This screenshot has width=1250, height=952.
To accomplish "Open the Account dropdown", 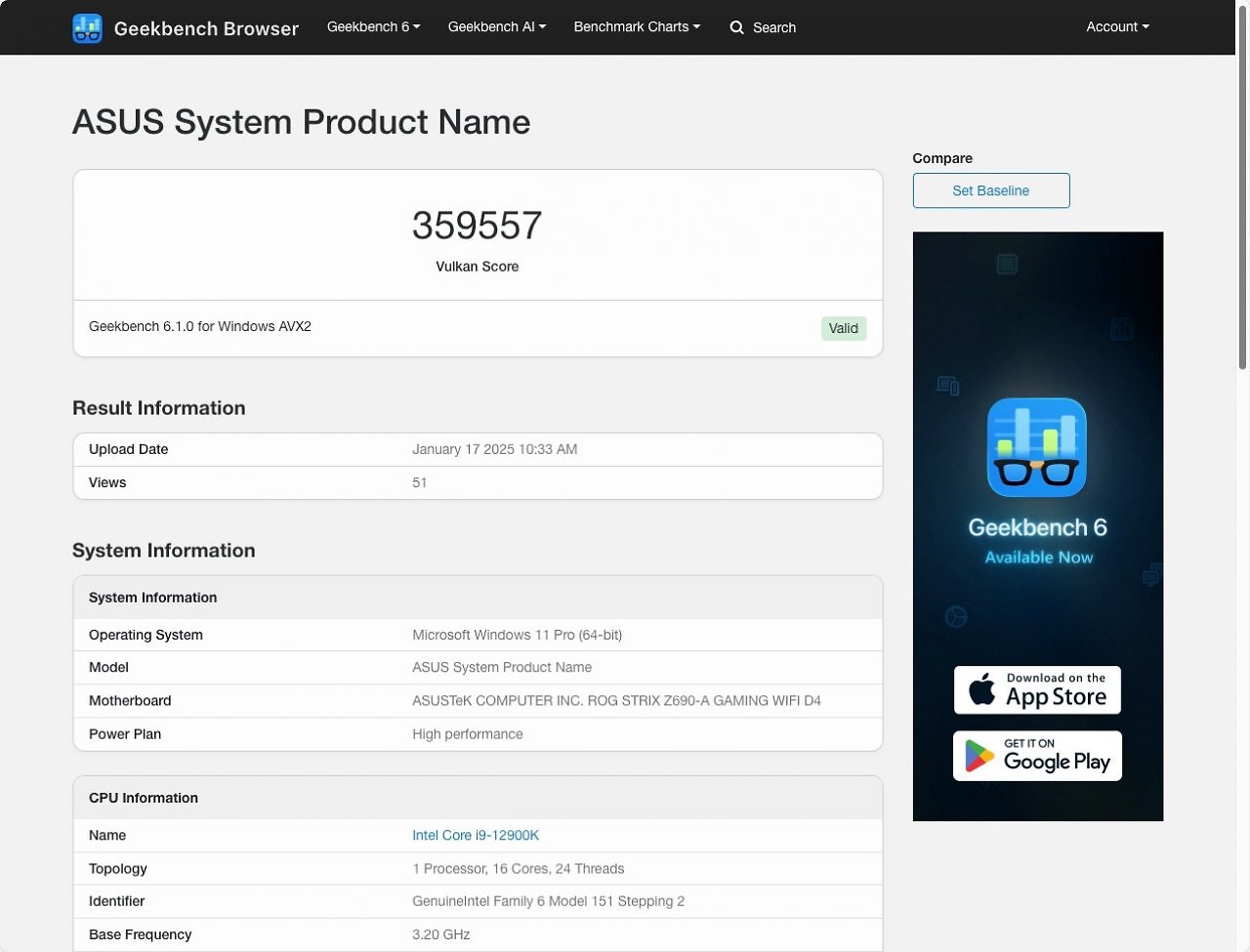I will 1117,27.
